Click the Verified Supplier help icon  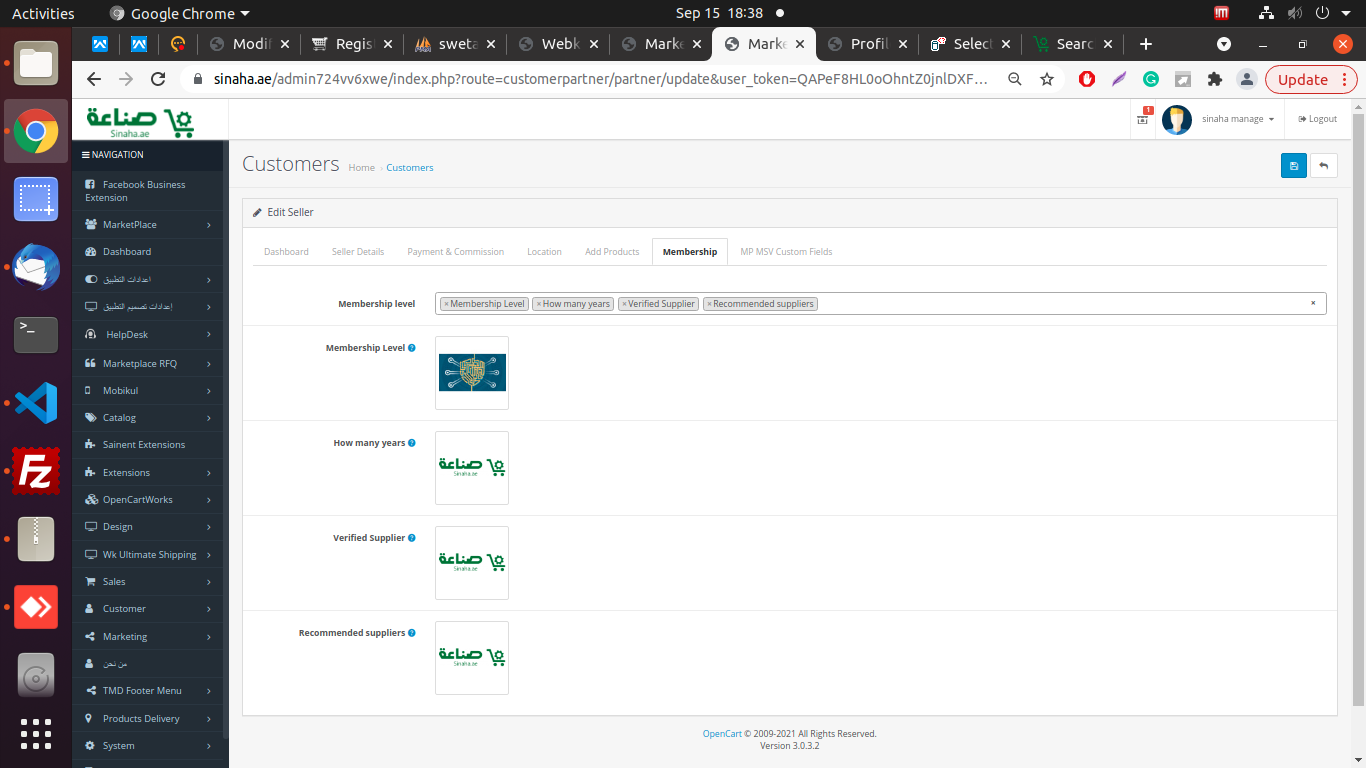pos(412,538)
